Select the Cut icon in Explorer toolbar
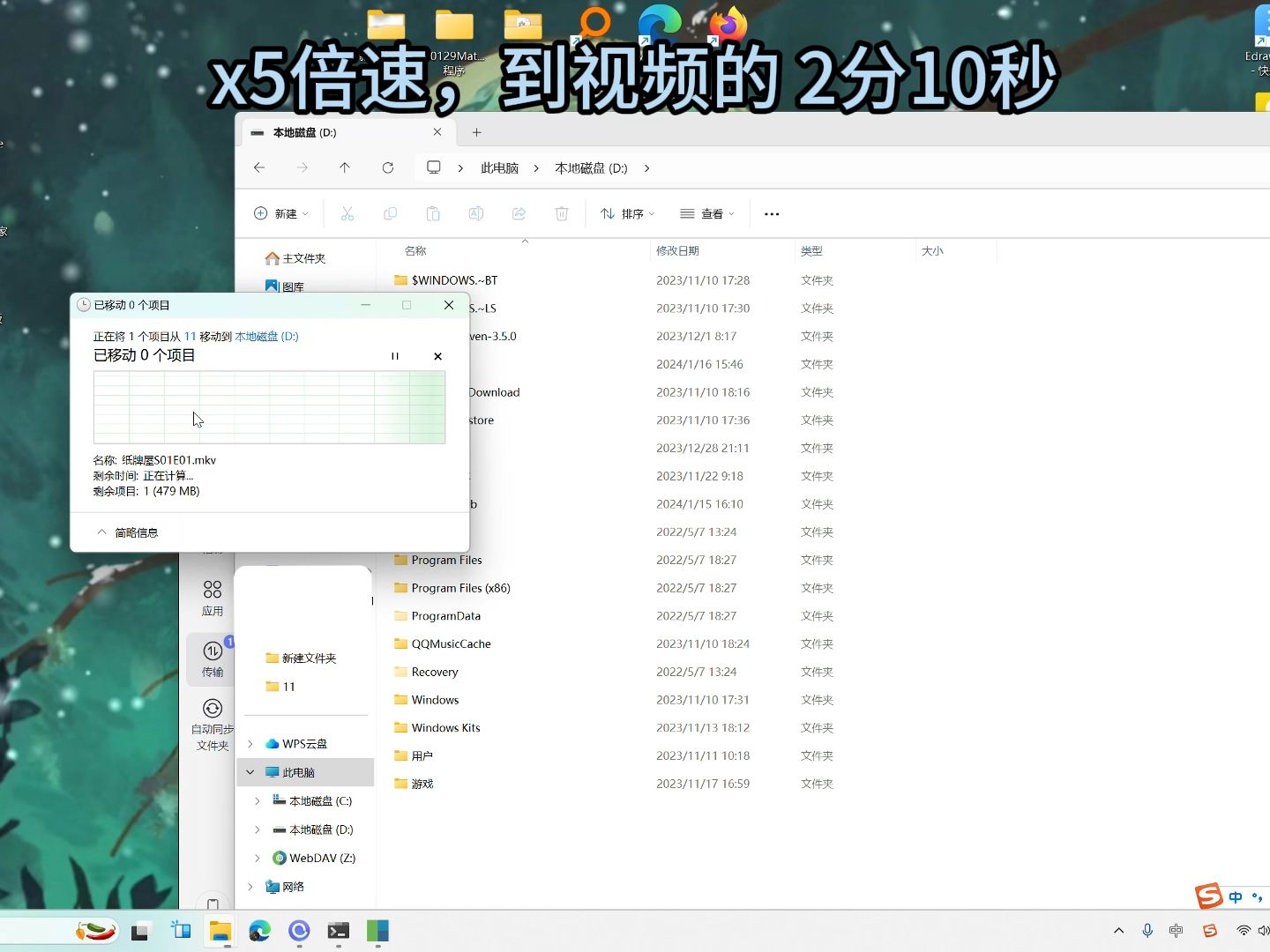 click(x=347, y=213)
